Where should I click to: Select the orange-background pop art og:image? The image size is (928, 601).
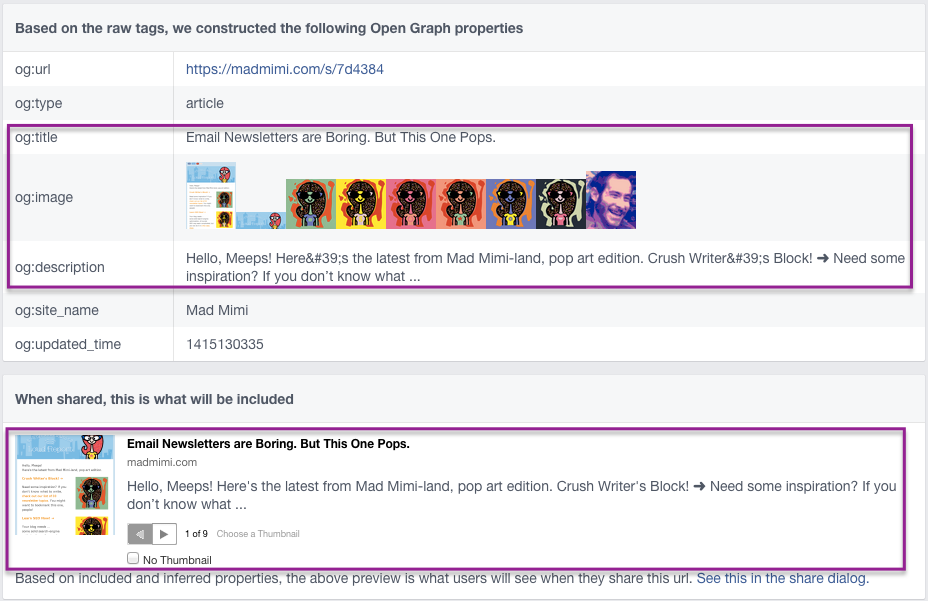pos(461,204)
